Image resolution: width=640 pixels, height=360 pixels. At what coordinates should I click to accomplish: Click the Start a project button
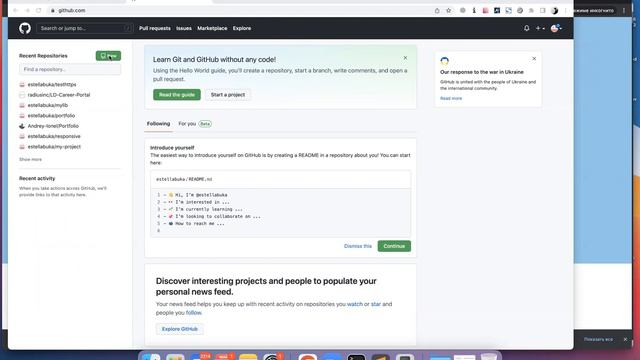(x=228, y=95)
